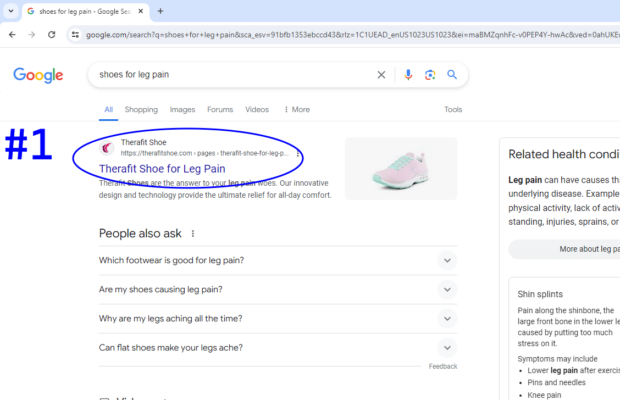620x400 pixels.
Task: Select the All results tab
Action: [x=108, y=109]
